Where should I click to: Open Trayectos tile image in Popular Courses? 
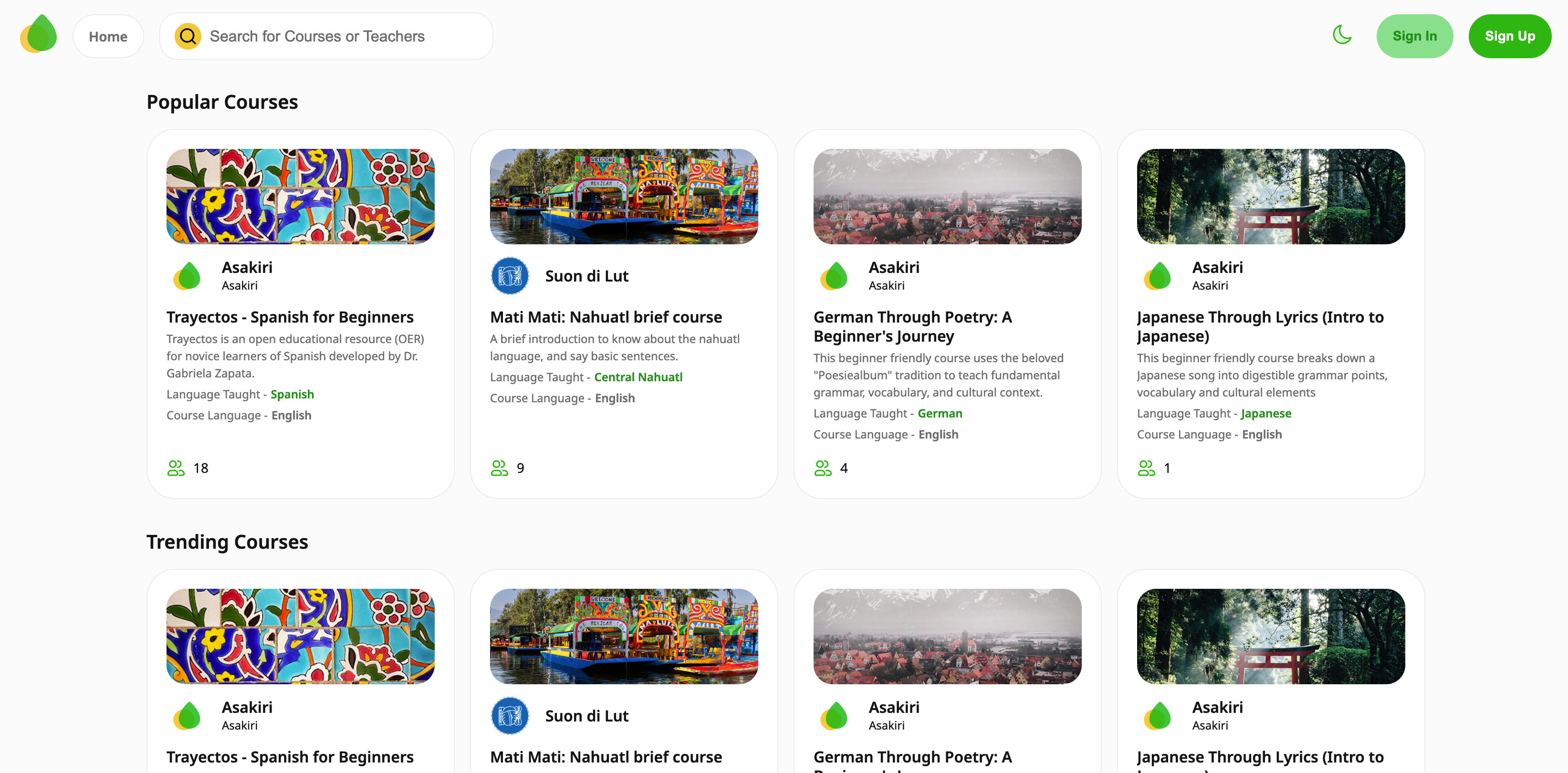pos(301,197)
